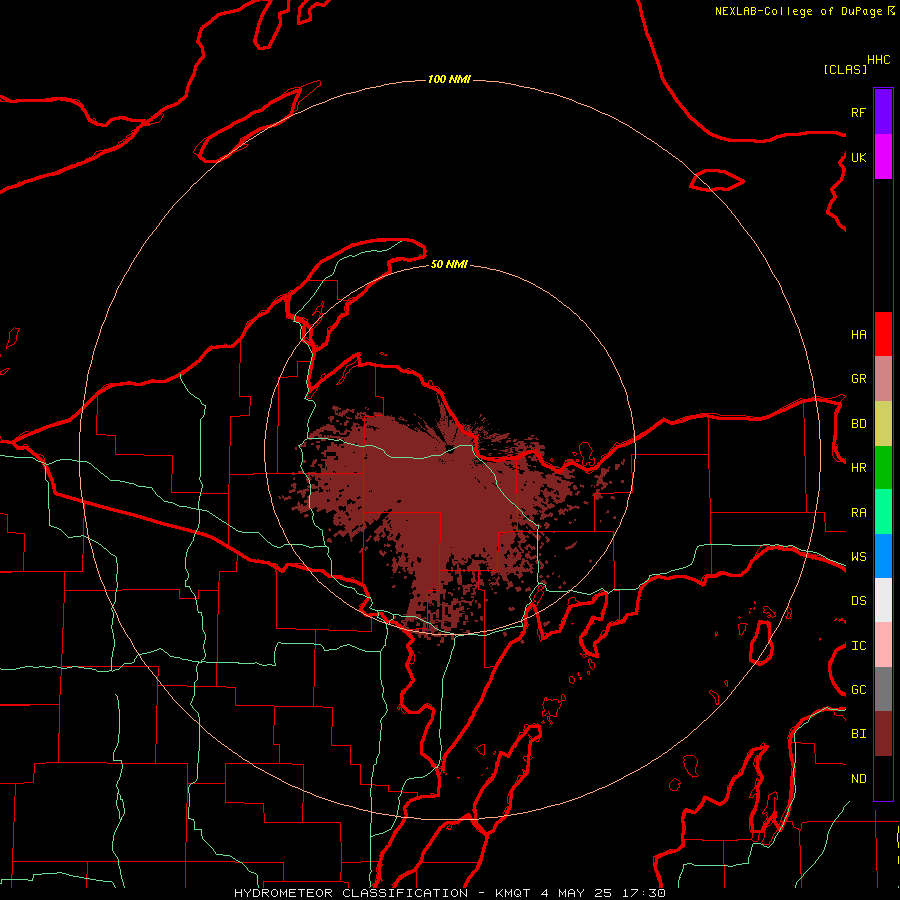Click the RA light-green legend swatch
This screenshot has width=900, height=900.
point(883,512)
